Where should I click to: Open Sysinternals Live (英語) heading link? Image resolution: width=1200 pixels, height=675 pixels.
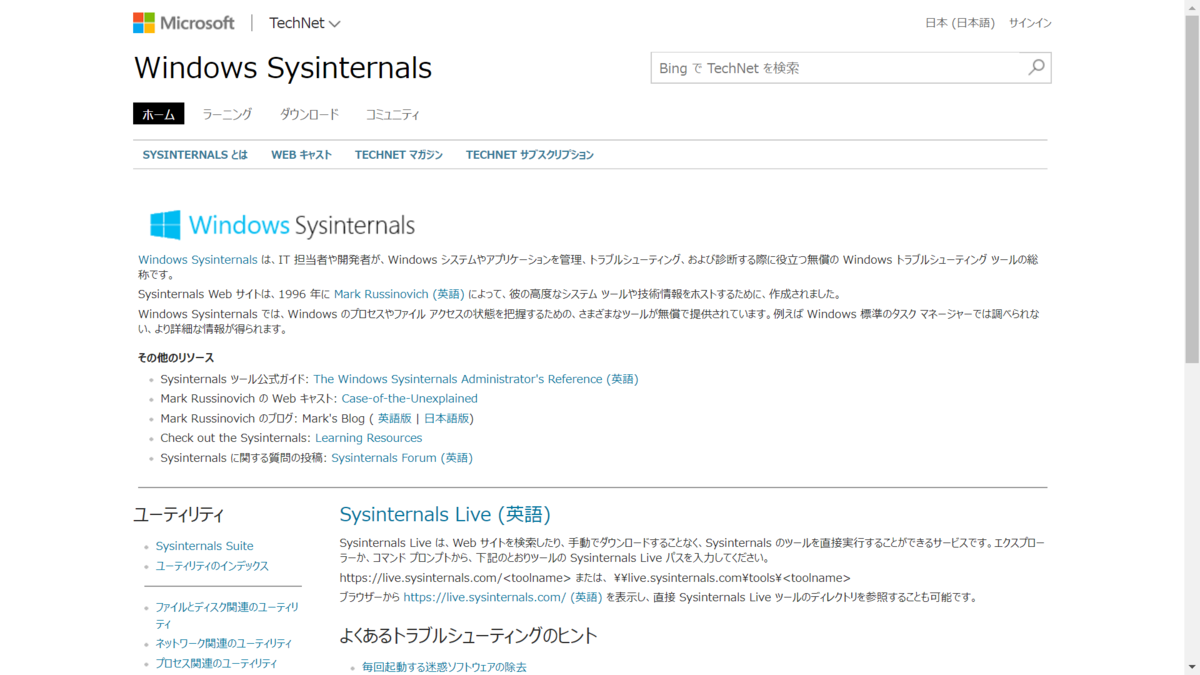click(445, 514)
